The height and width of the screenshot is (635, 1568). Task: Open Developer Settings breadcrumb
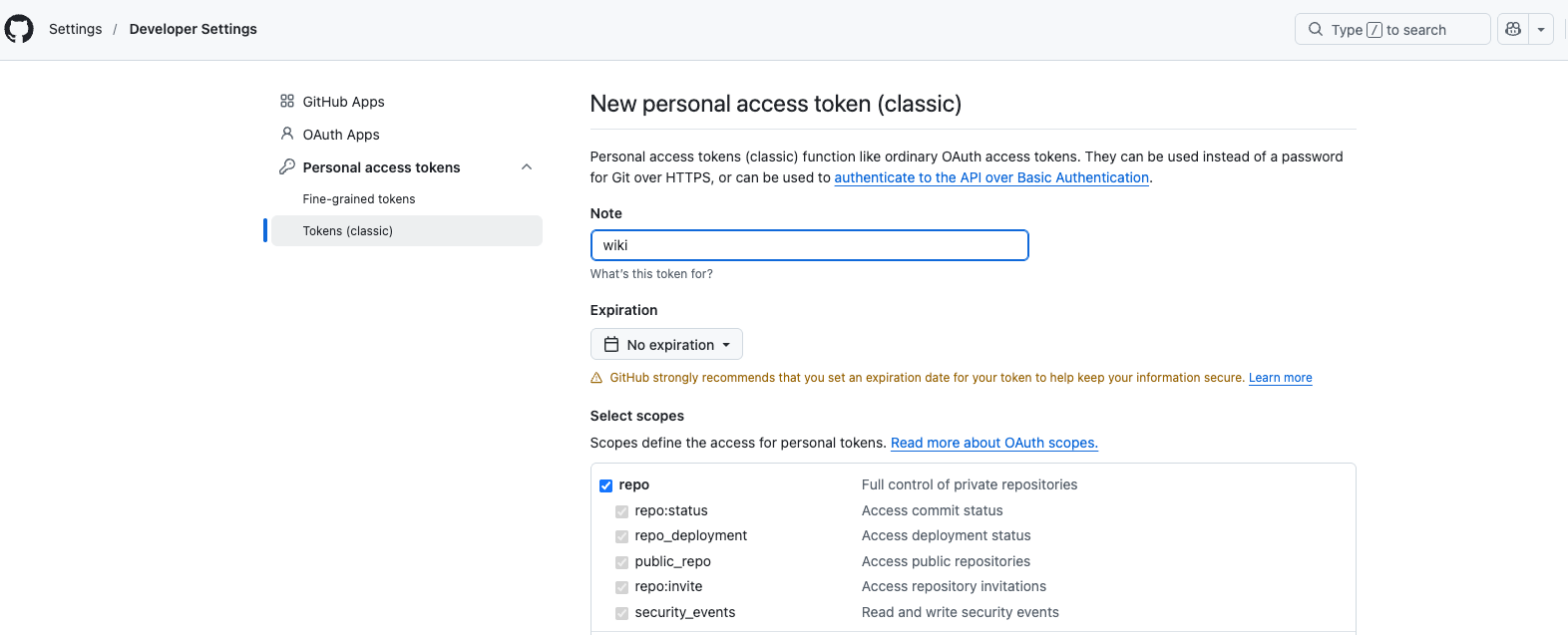pyautogui.click(x=194, y=29)
